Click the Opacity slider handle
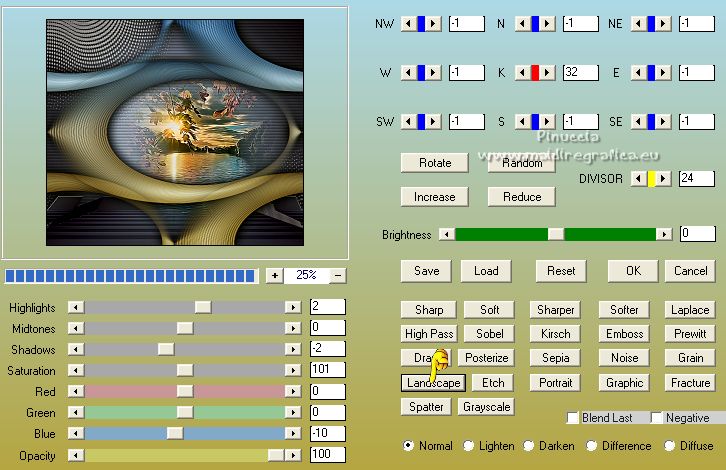 pyautogui.click(x=276, y=455)
